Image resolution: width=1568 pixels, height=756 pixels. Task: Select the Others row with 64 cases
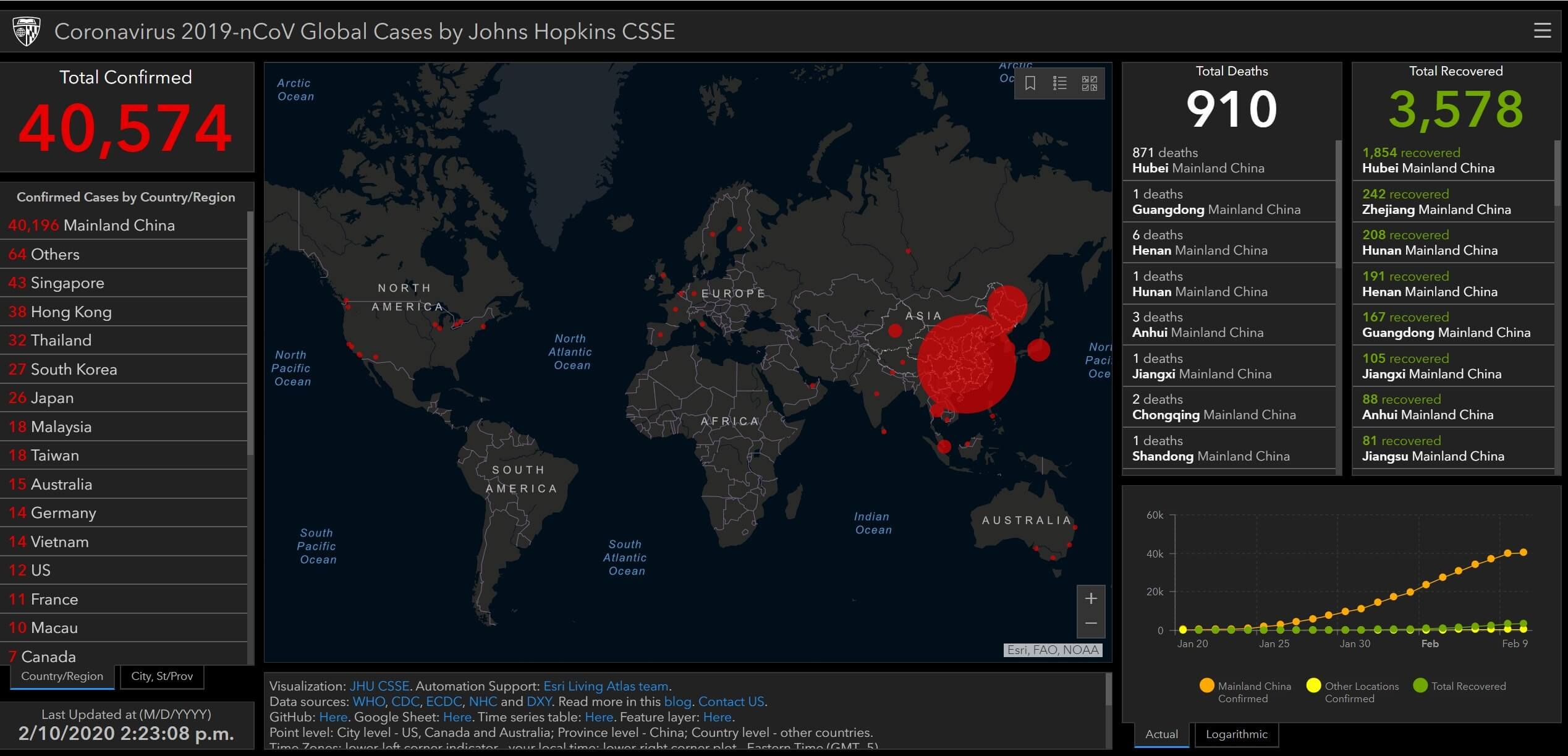click(124, 254)
